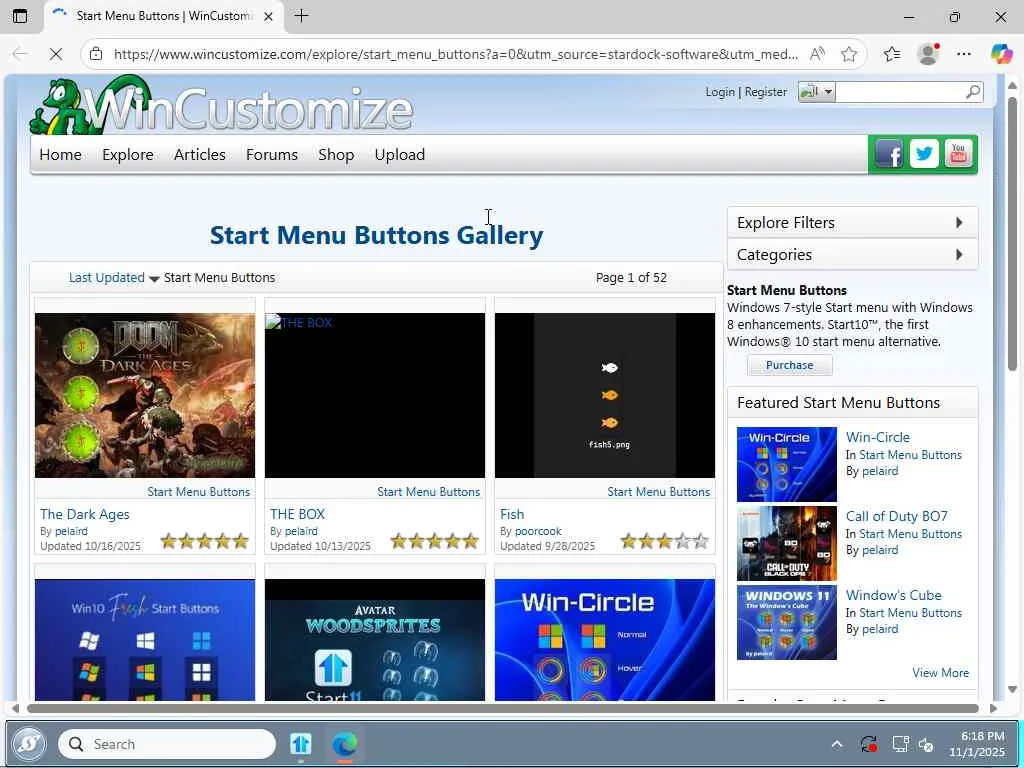Click the vertical page scrollbar
Screen dimensions: 1024x768
pyautogui.click(x=1012, y=234)
